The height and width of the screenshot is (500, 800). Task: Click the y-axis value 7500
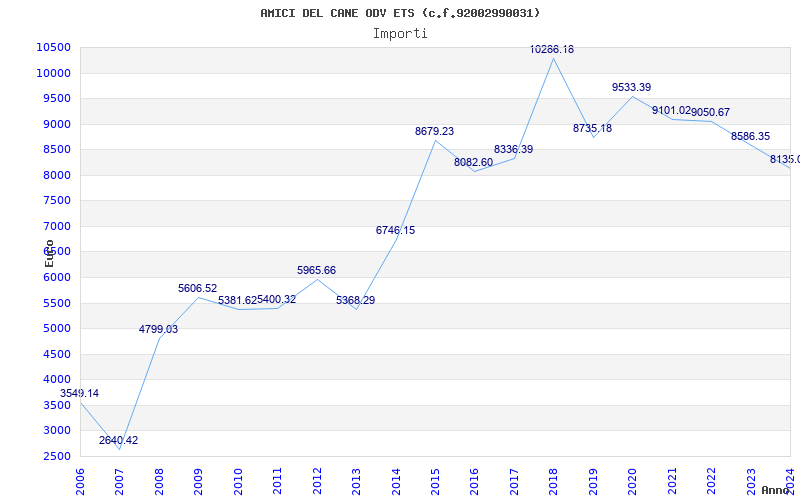coord(57,201)
